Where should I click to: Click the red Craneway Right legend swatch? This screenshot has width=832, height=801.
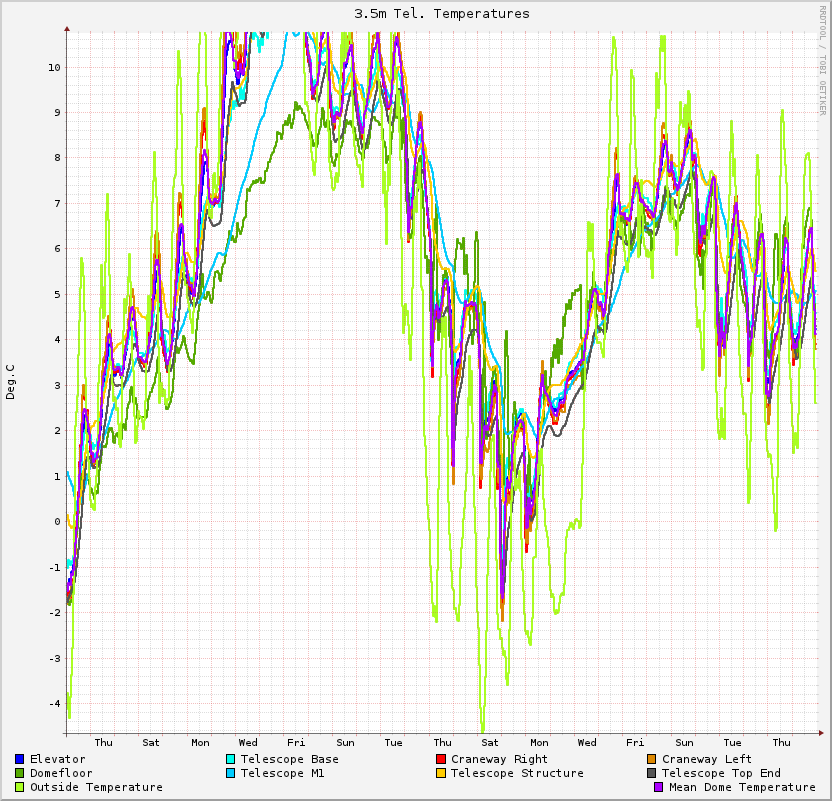(441, 759)
